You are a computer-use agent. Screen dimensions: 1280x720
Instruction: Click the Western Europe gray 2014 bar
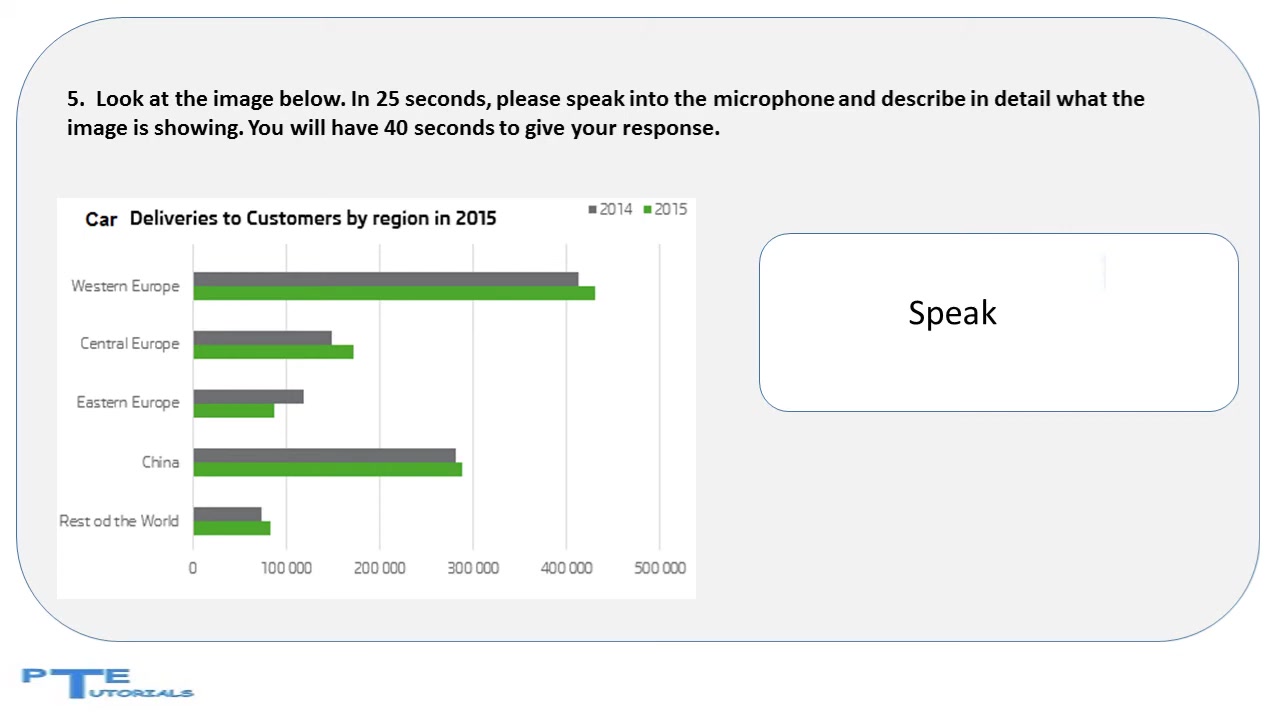click(x=386, y=279)
